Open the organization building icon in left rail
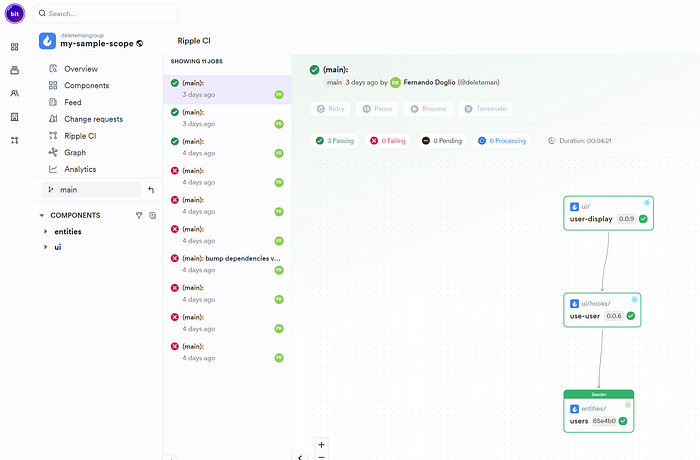Image resolution: width=700 pixels, height=460 pixels. pos(15,117)
